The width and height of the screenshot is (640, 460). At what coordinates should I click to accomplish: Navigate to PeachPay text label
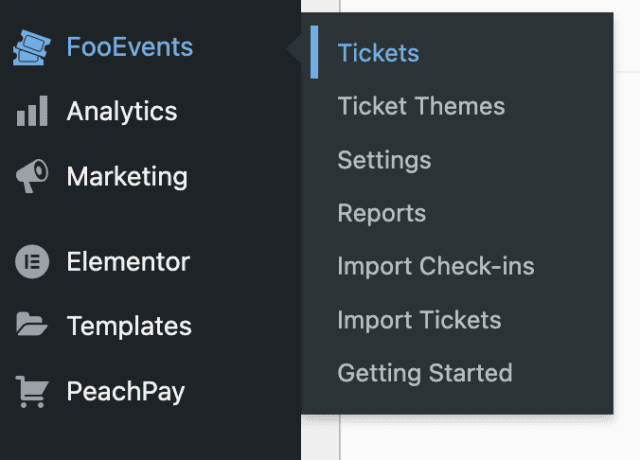(126, 391)
